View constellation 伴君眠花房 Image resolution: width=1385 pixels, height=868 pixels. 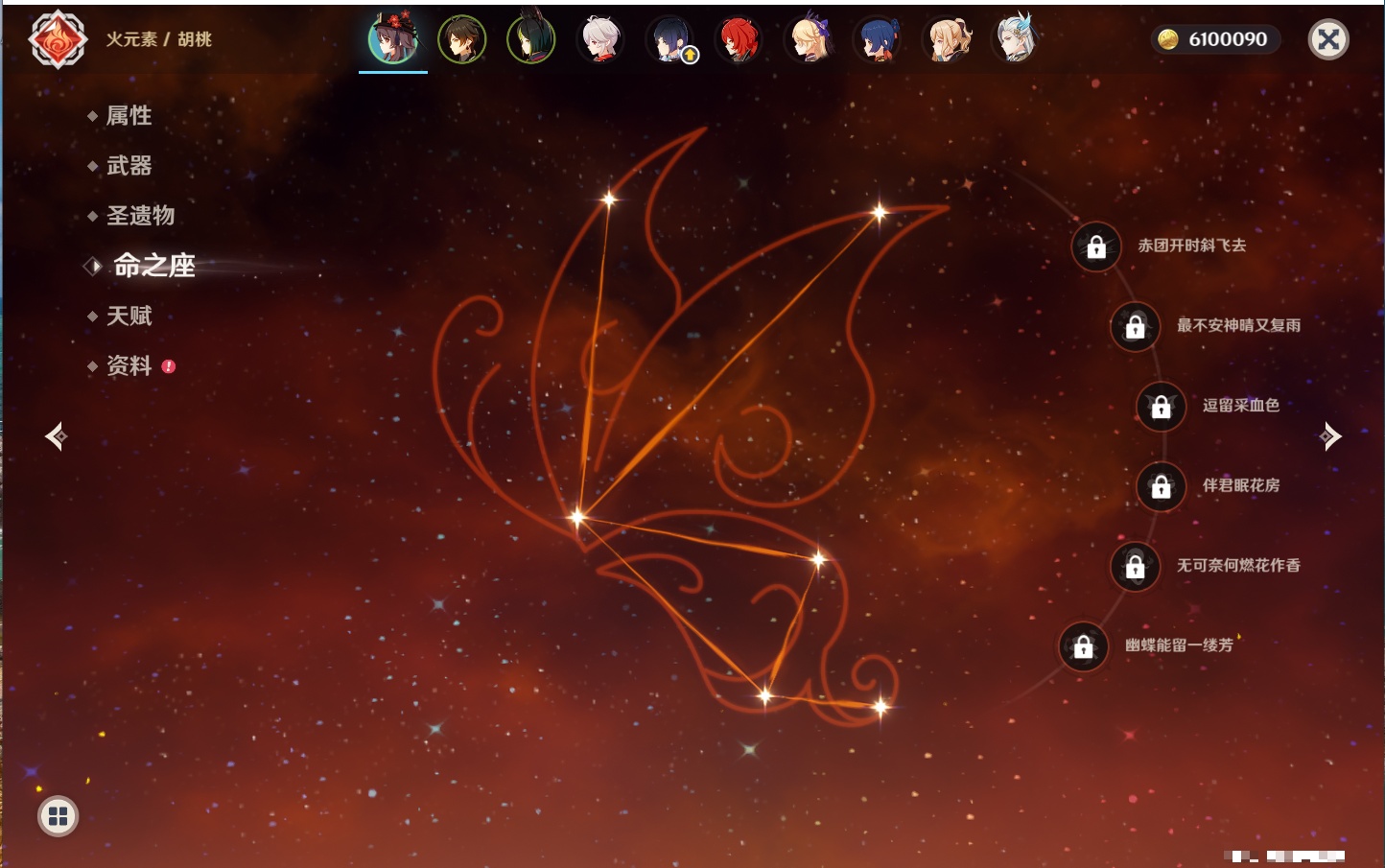point(1241,485)
